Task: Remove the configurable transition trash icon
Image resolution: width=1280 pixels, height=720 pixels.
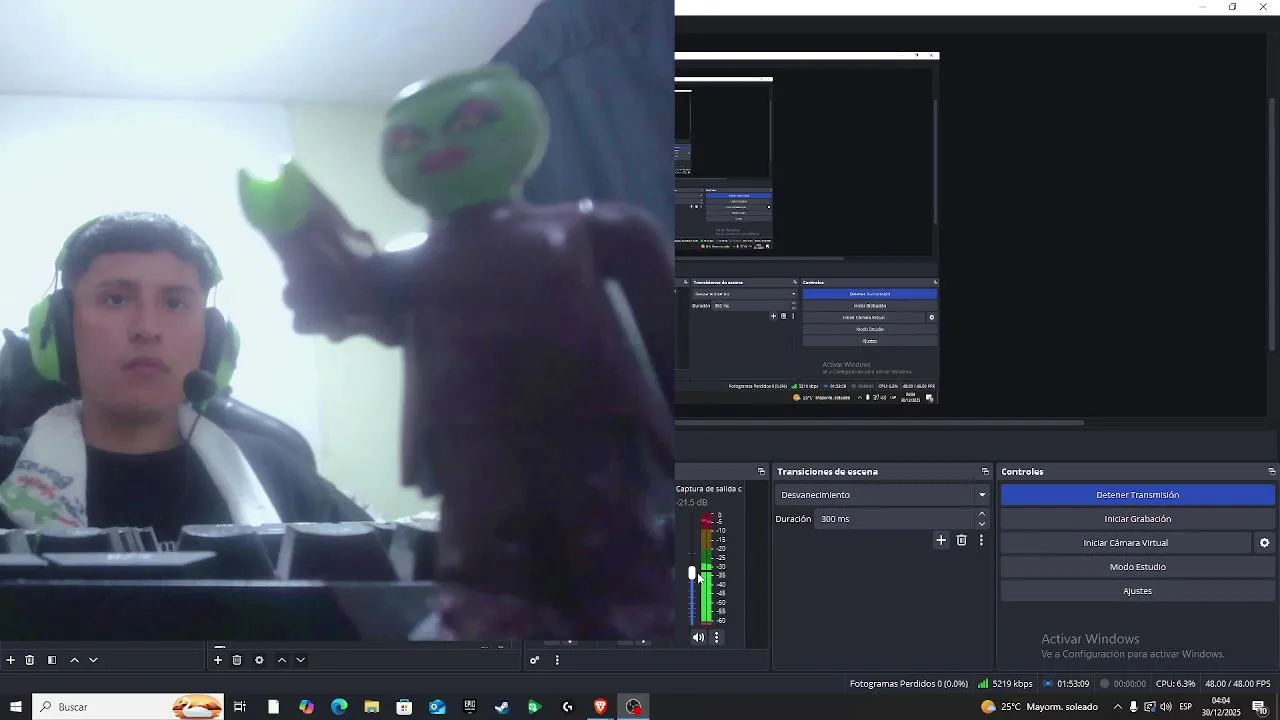Action: (x=962, y=540)
